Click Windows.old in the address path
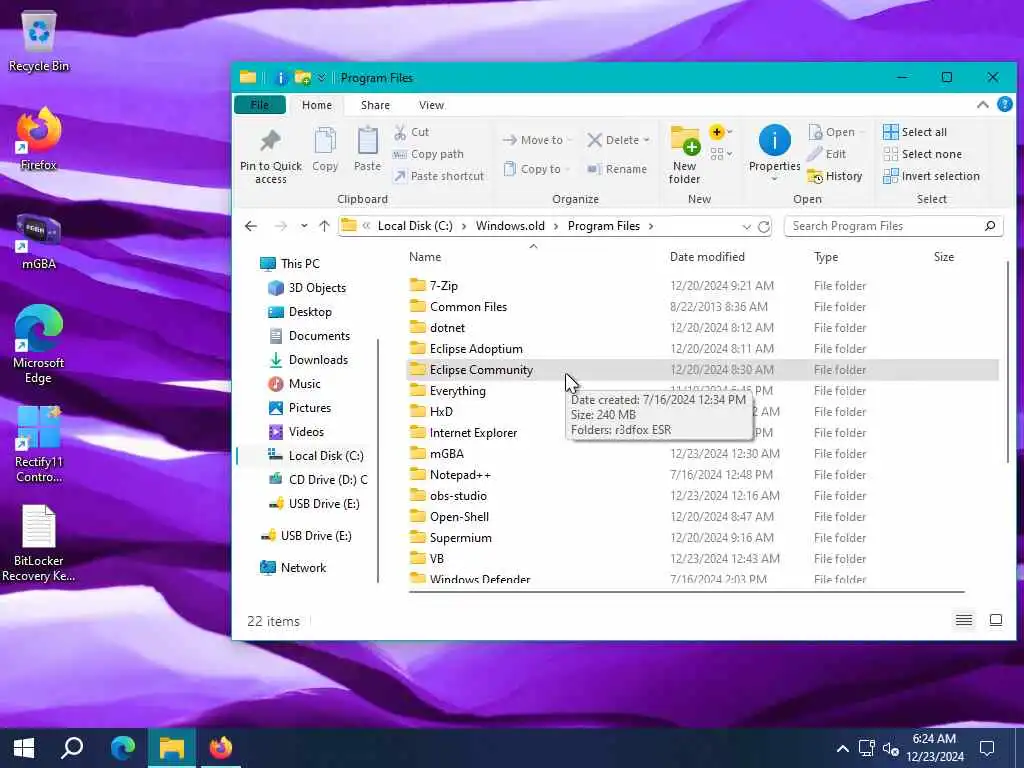The image size is (1024, 768). pyautogui.click(x=510, y=226)
